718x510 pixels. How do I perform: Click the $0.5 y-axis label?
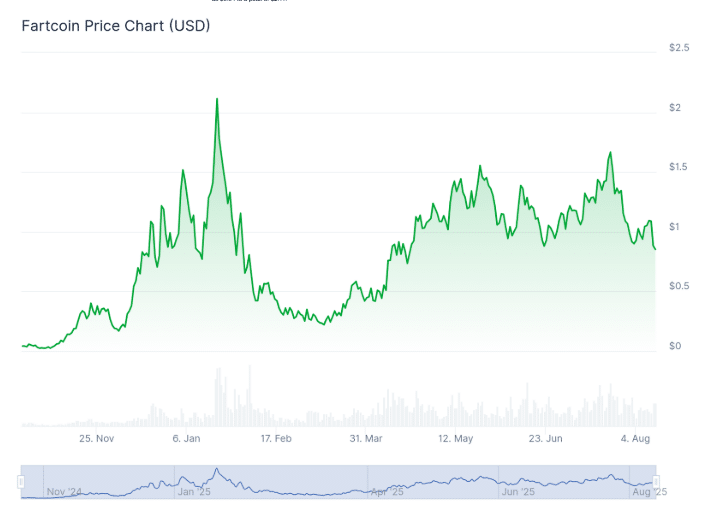click(679, 286)
